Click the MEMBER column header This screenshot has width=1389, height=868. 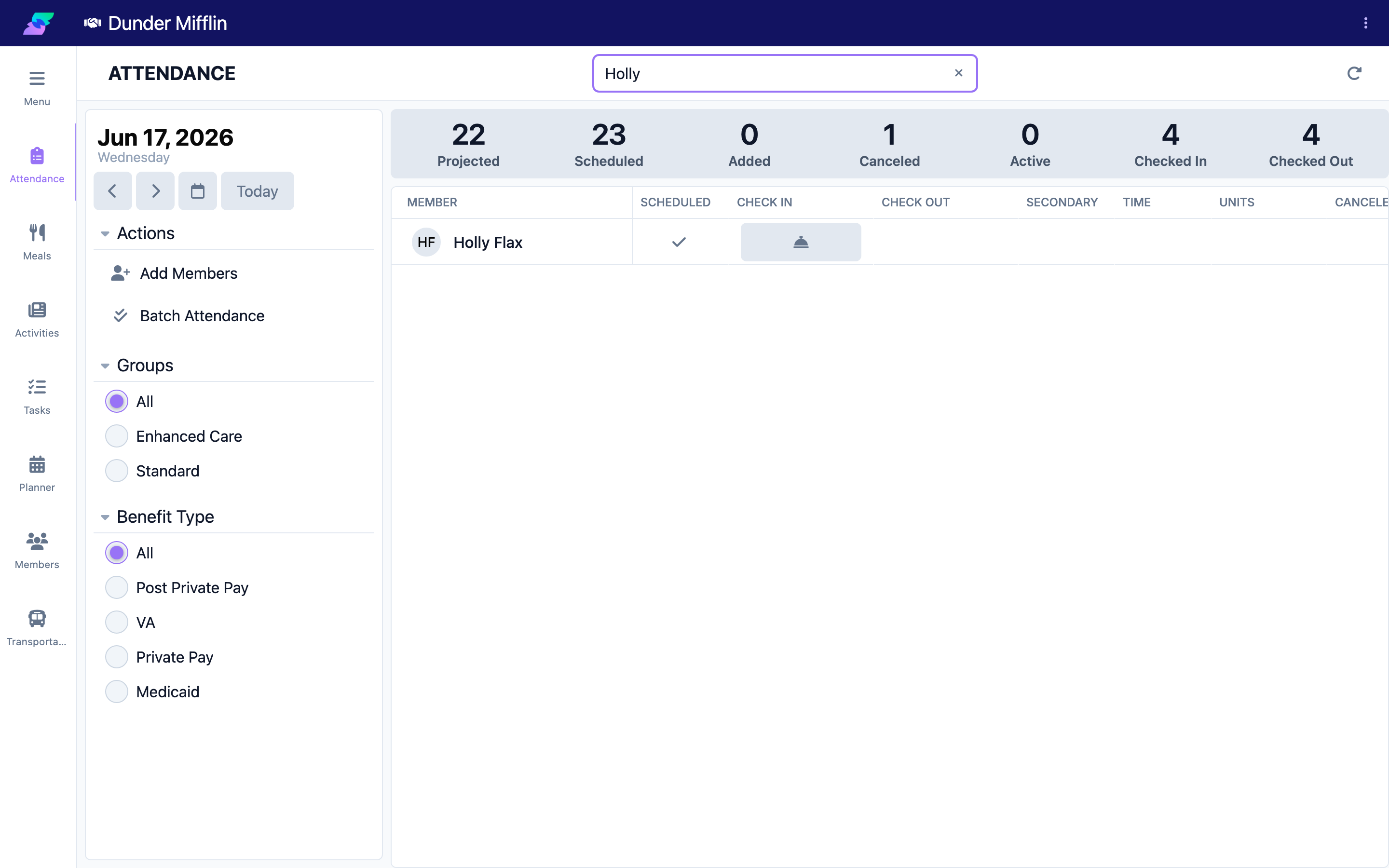[x=432, y=202]
